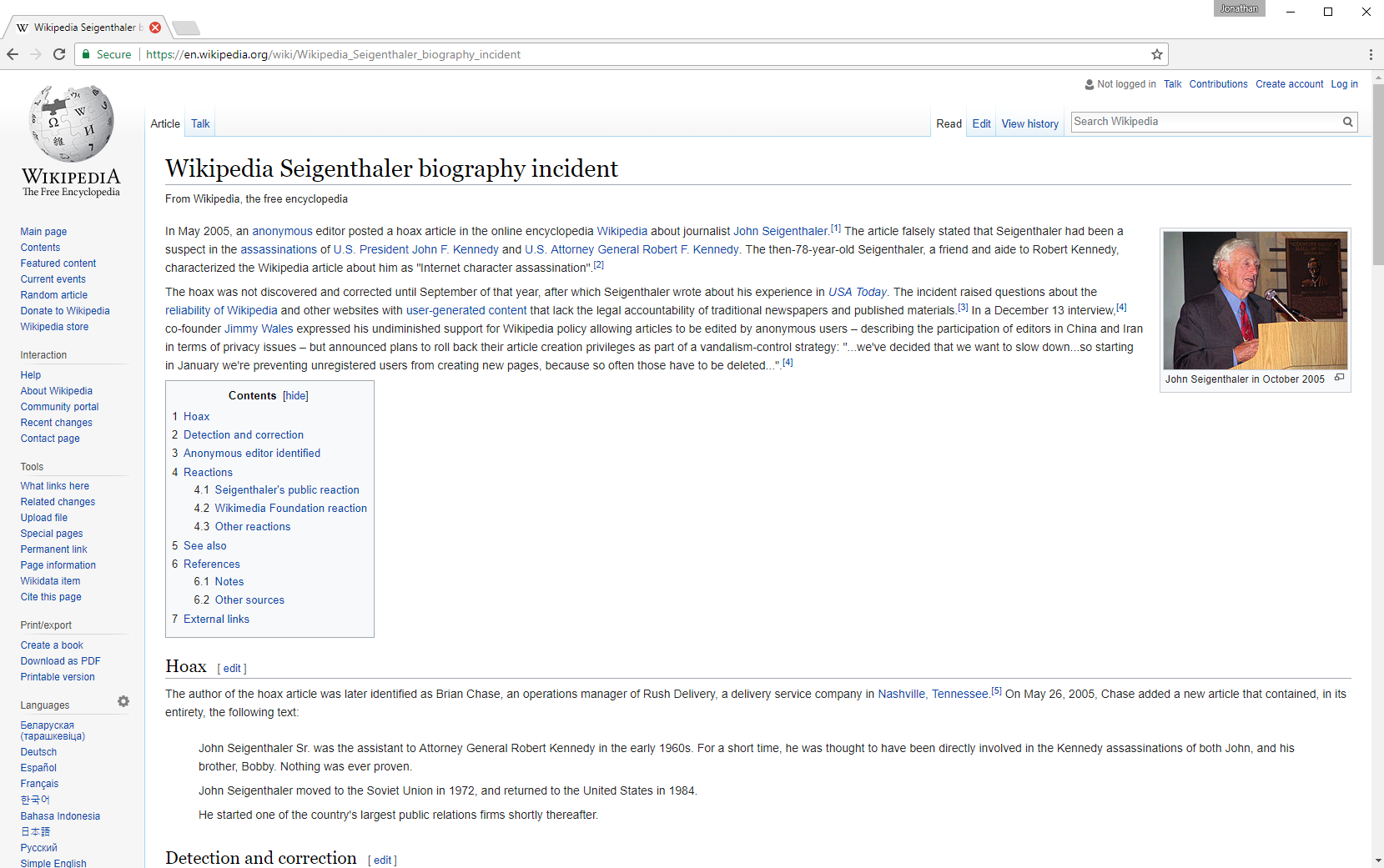1384x868 pixels.
Task: Click the Log in link
Action: [1344, 84]
